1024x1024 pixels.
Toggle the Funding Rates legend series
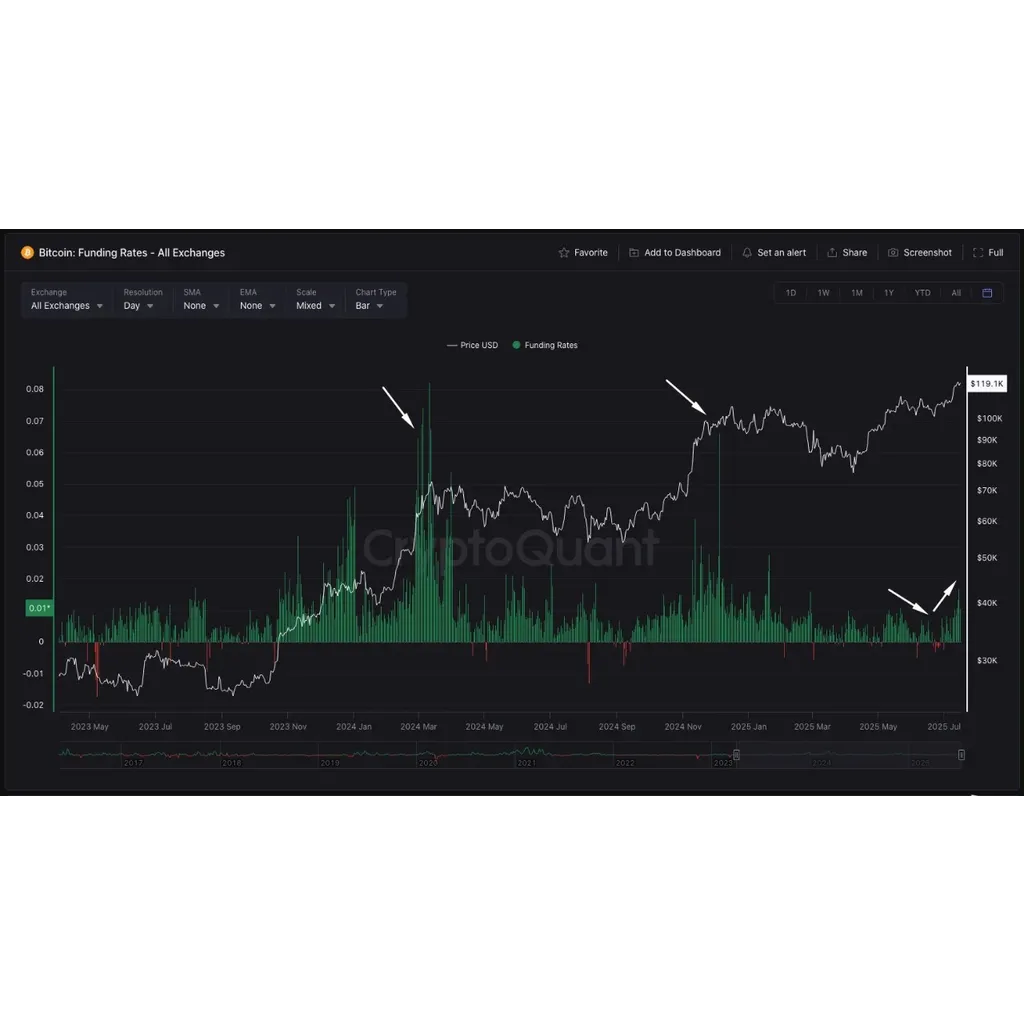545,345
